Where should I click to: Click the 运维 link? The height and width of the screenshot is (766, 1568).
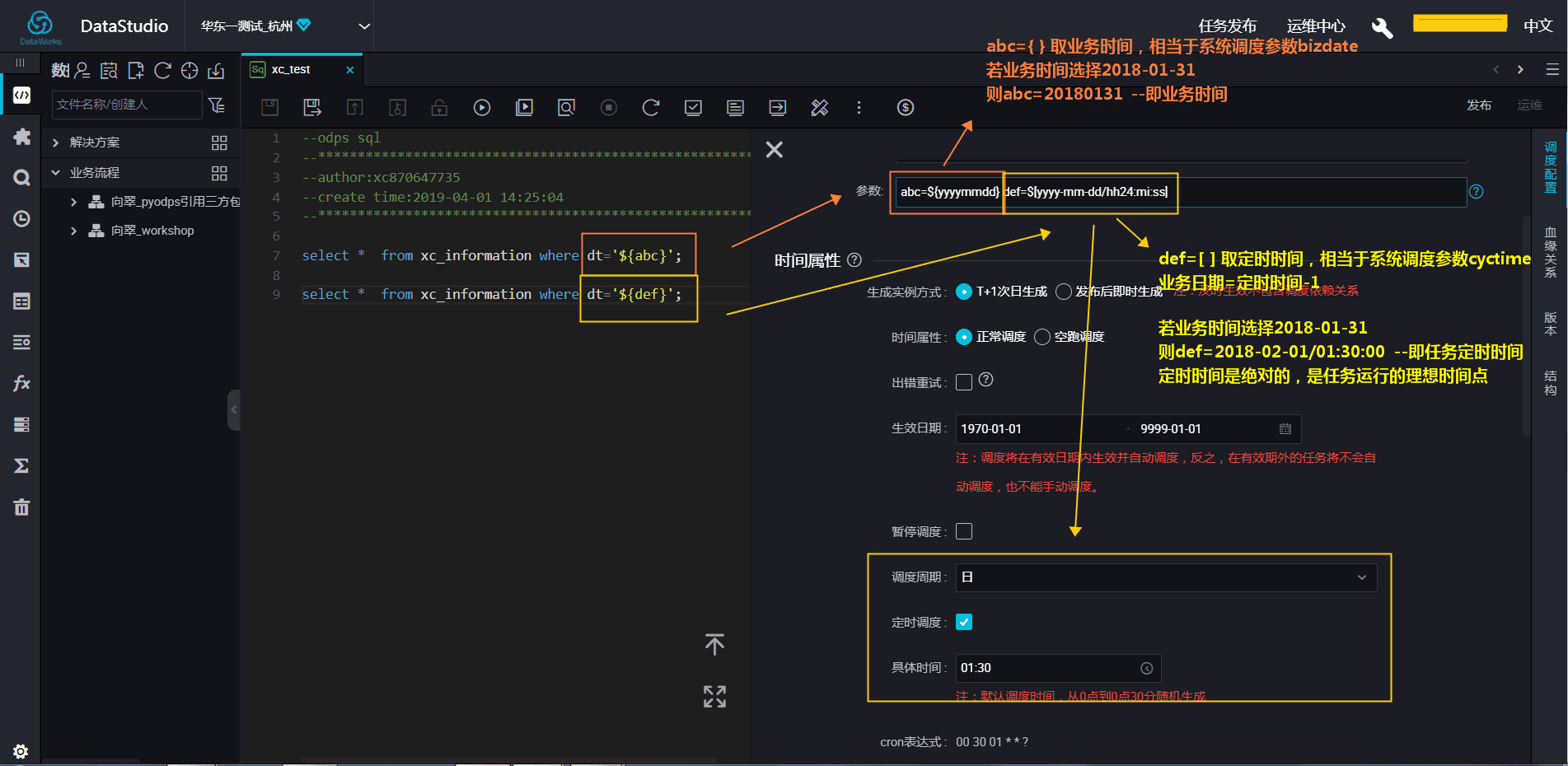1530,105
